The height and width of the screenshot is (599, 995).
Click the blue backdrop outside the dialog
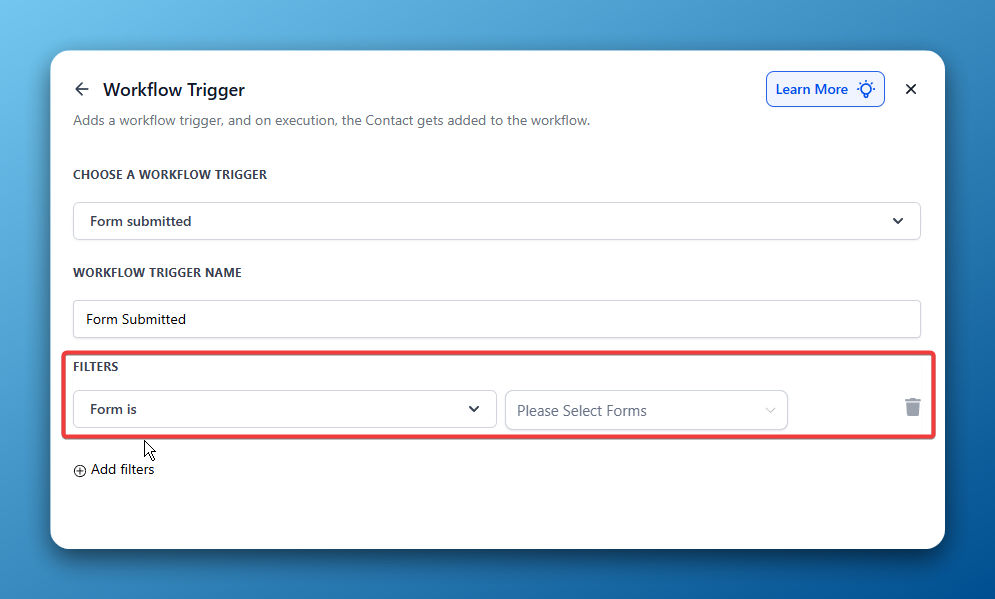click(x=497, y=574)
